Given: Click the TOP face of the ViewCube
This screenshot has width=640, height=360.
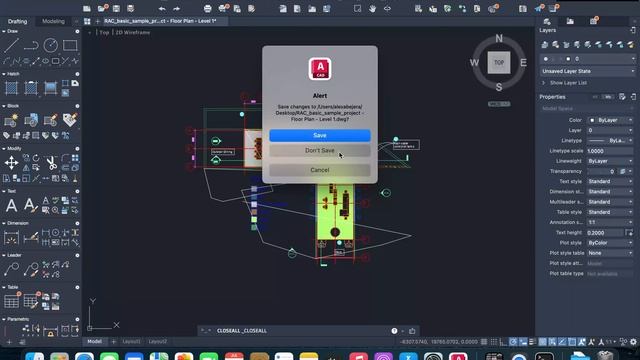Looking at the screenshot, I should click(x=499, y=62).
